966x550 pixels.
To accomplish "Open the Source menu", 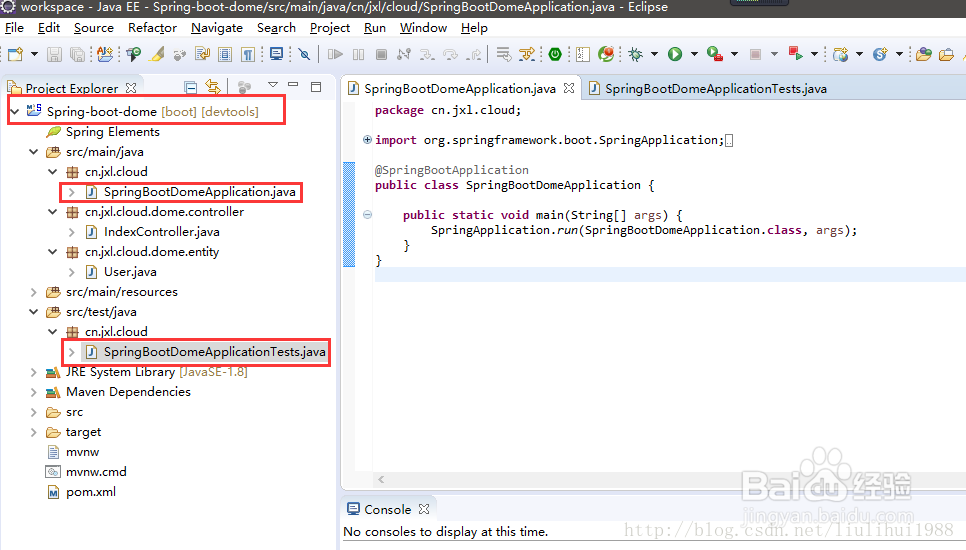I will pos(94,28).
